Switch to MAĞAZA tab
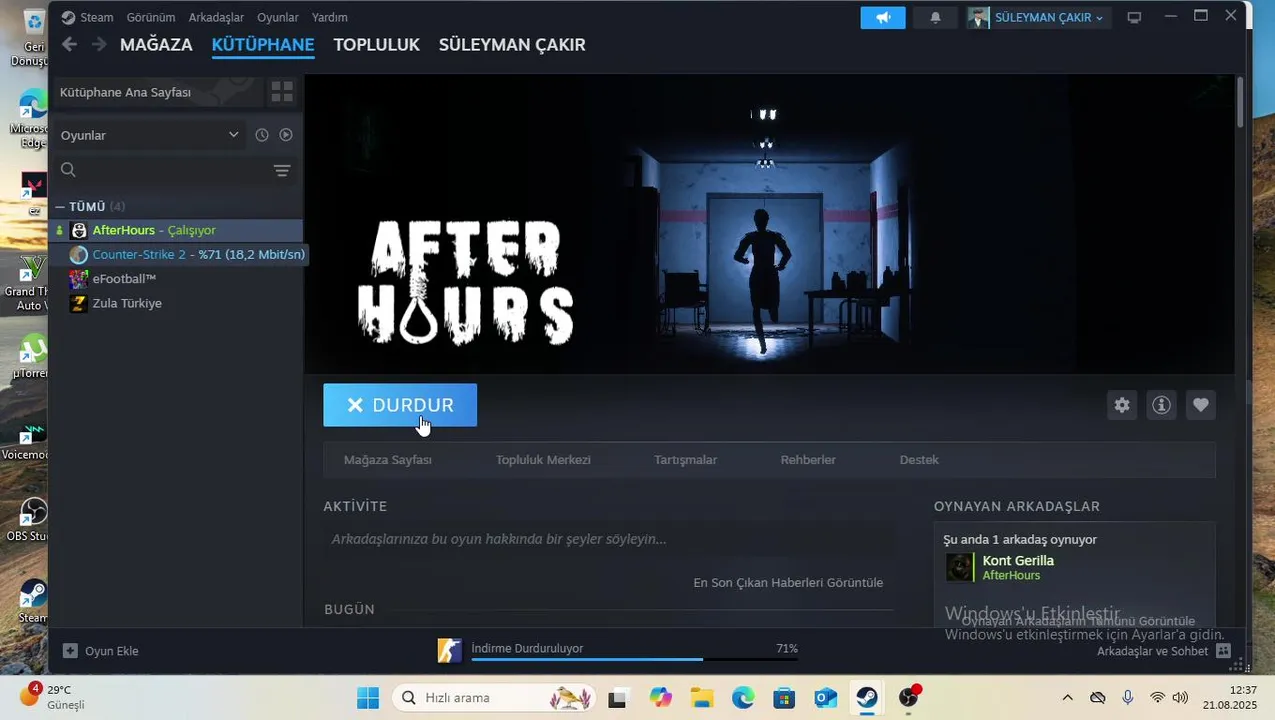1275x720 pixels. click(156, 45)
